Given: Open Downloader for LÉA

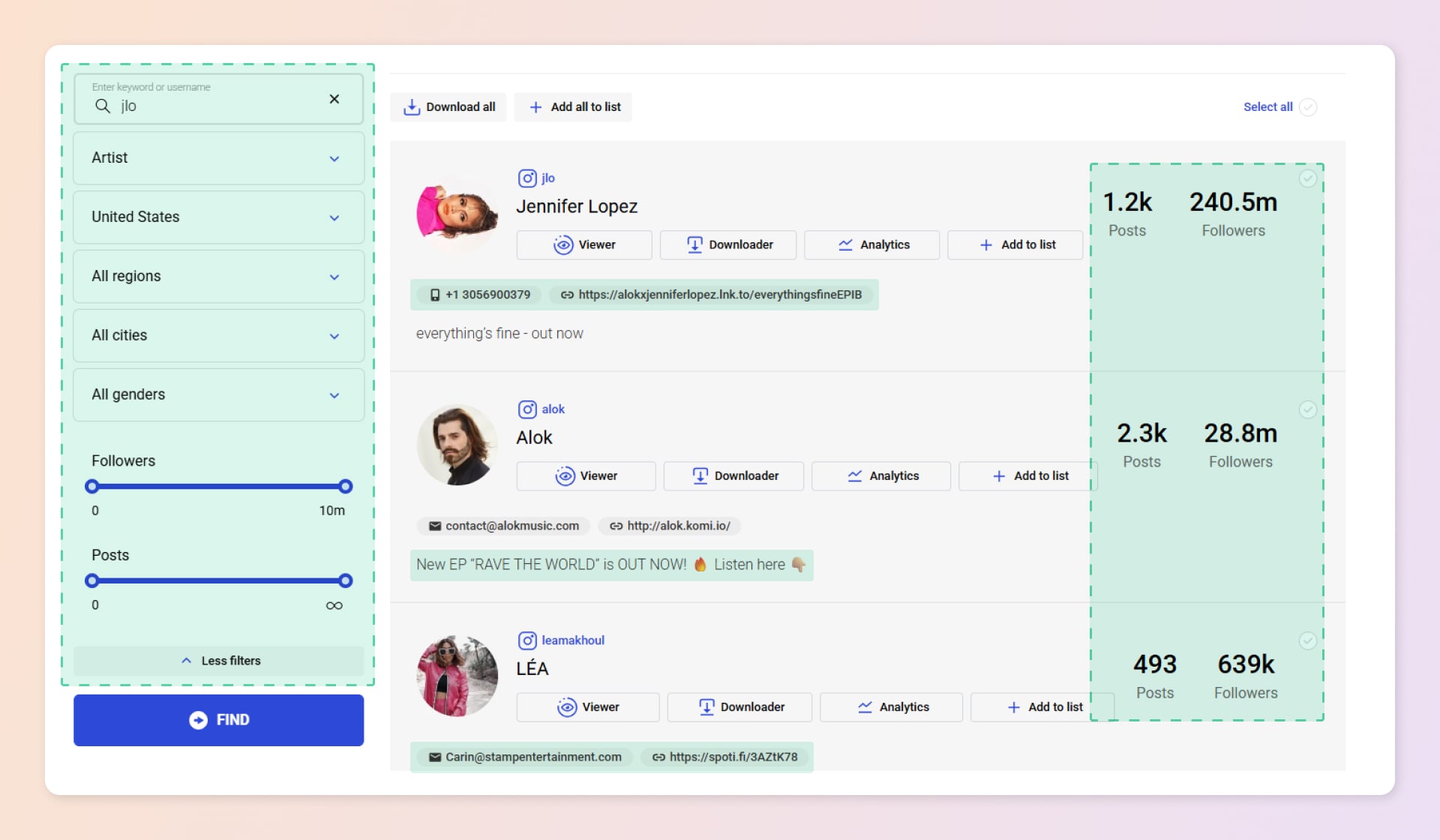Looking at the screenshot, I should click(x=739, y=707).
